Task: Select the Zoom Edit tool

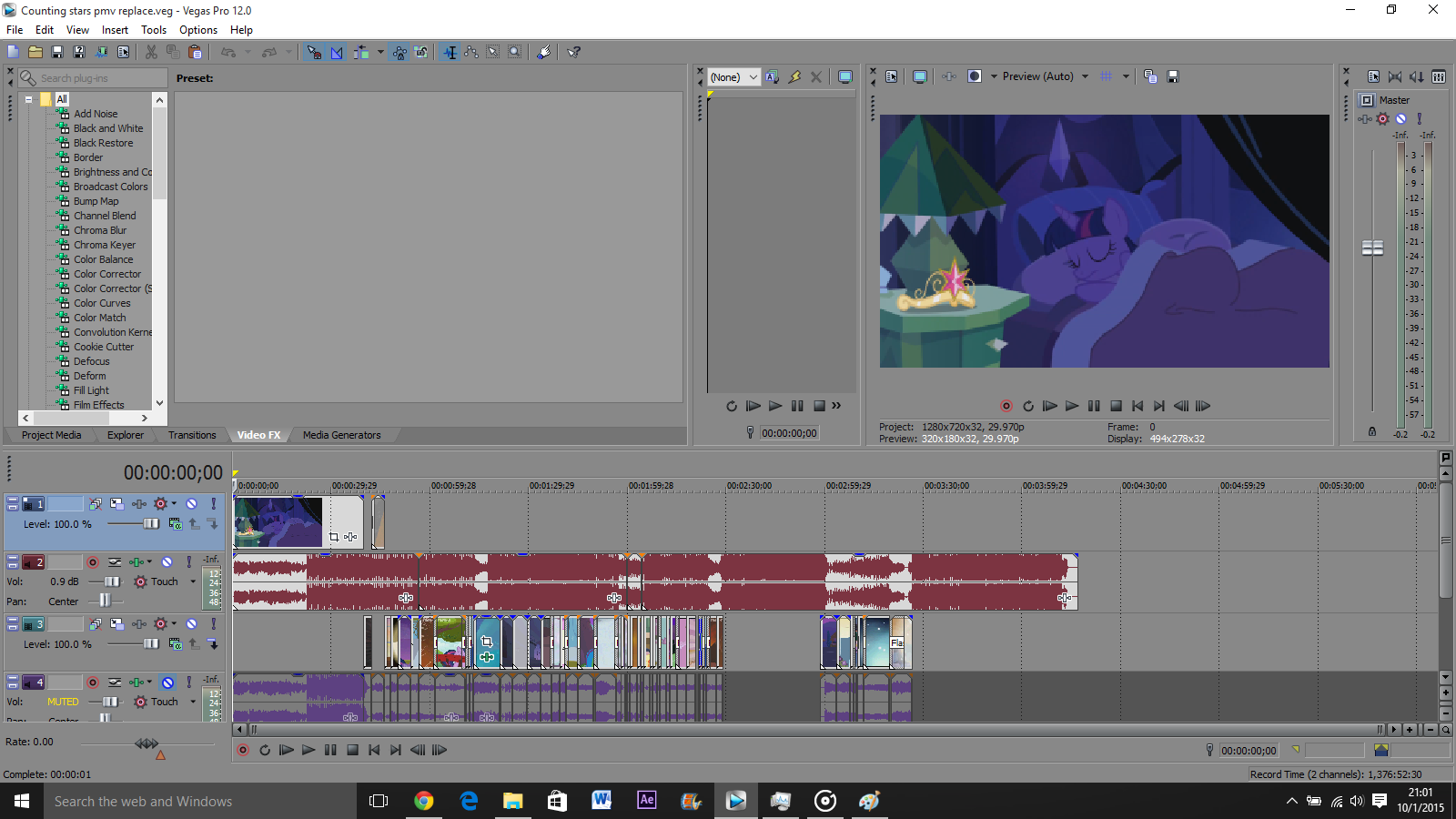Action: [x=515, y=52]
